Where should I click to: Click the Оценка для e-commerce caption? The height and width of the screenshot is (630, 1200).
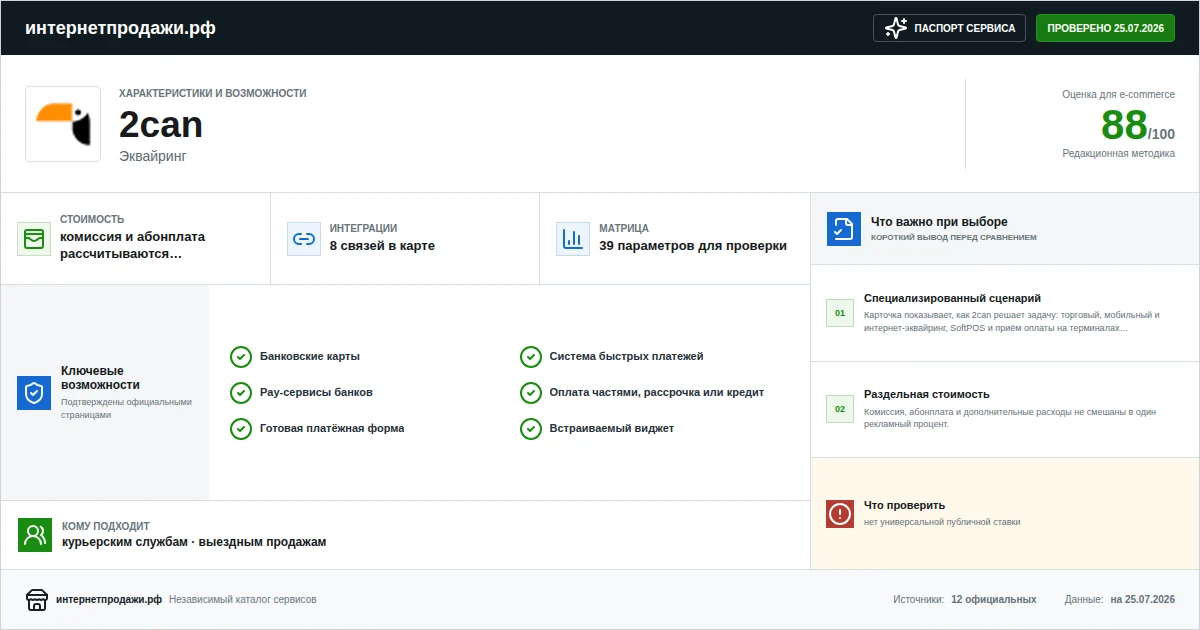1119,94
